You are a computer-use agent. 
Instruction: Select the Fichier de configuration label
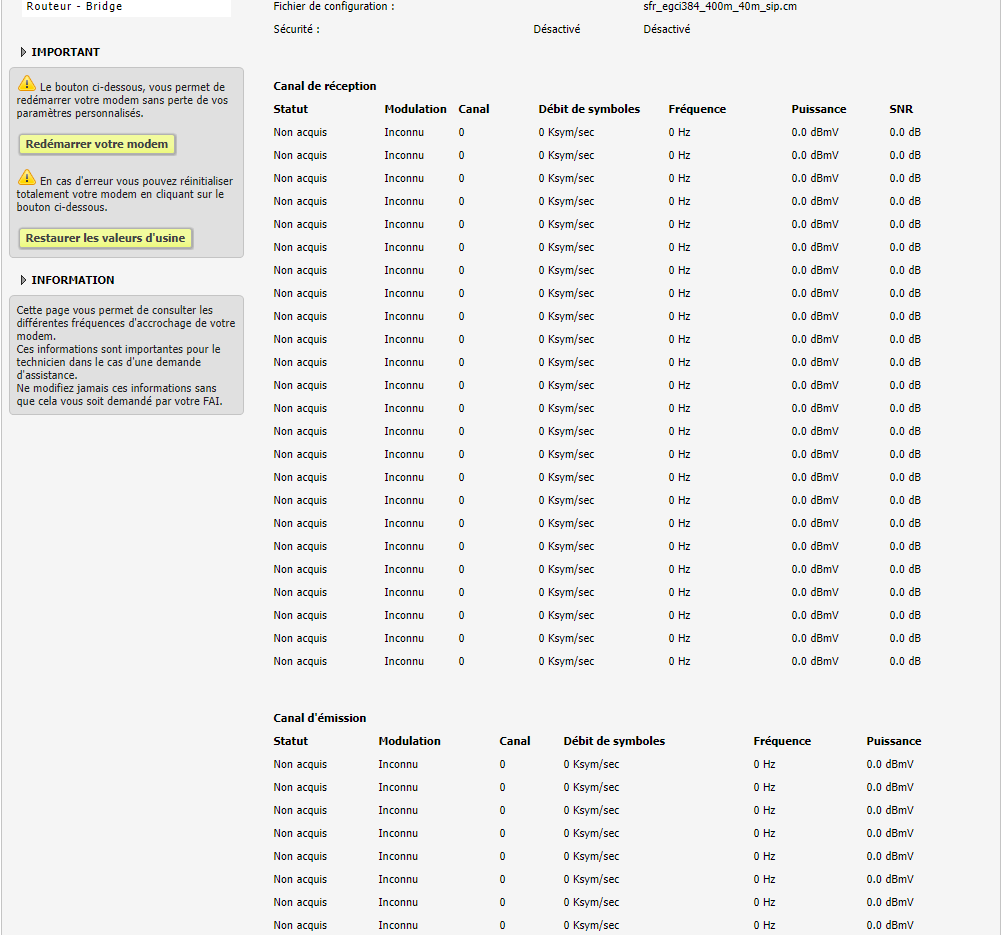[x=334, y=6]
